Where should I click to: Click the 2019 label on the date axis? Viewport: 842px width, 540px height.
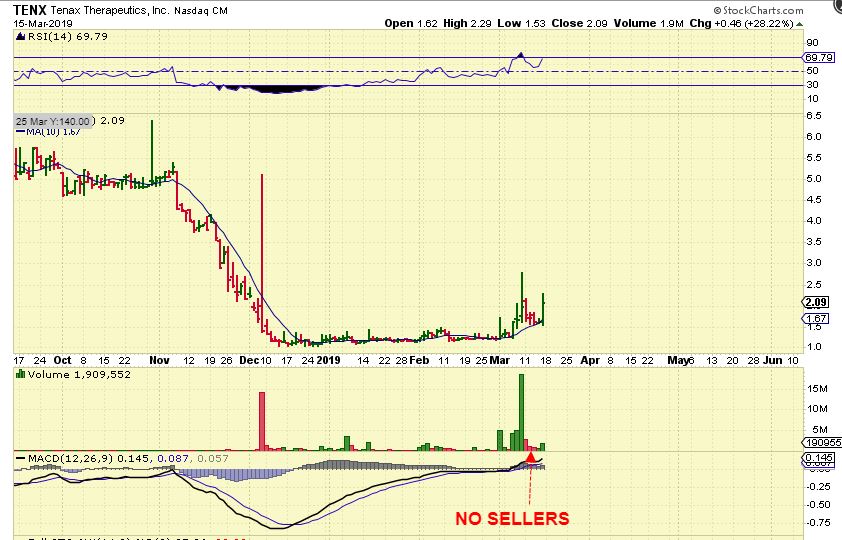[x=328, y=360]
